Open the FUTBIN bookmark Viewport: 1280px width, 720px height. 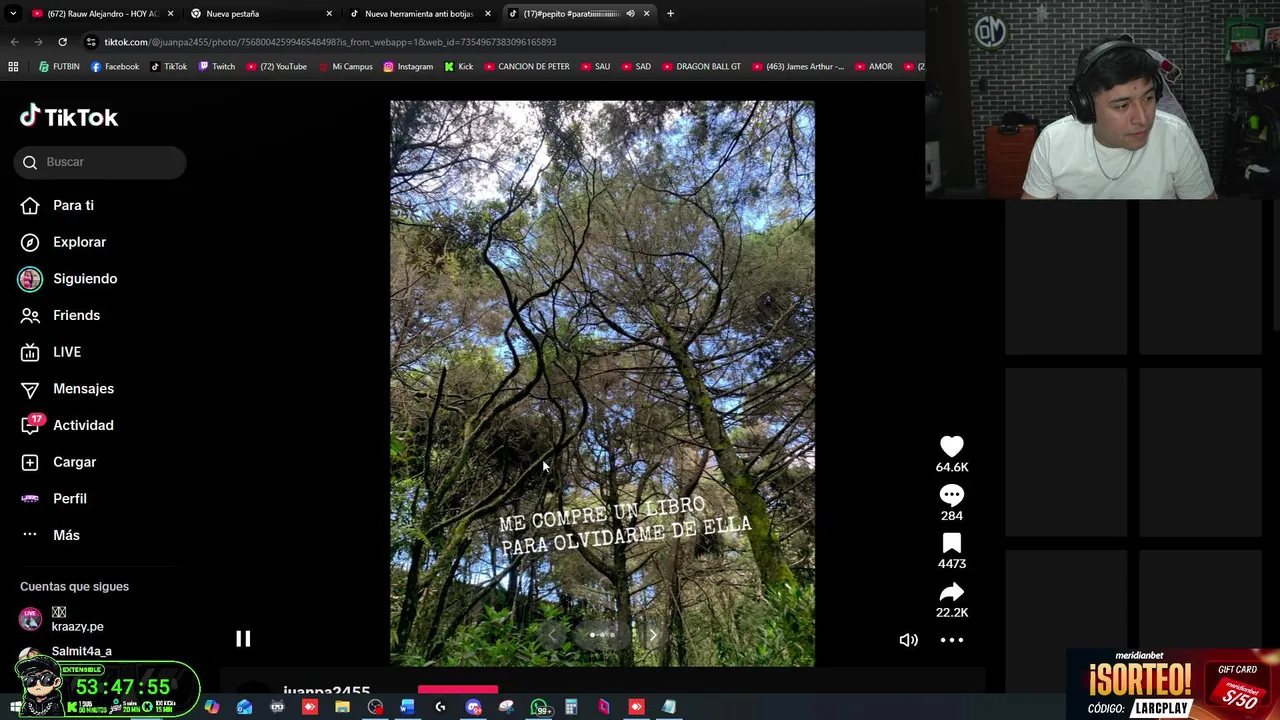pos(59,67)
